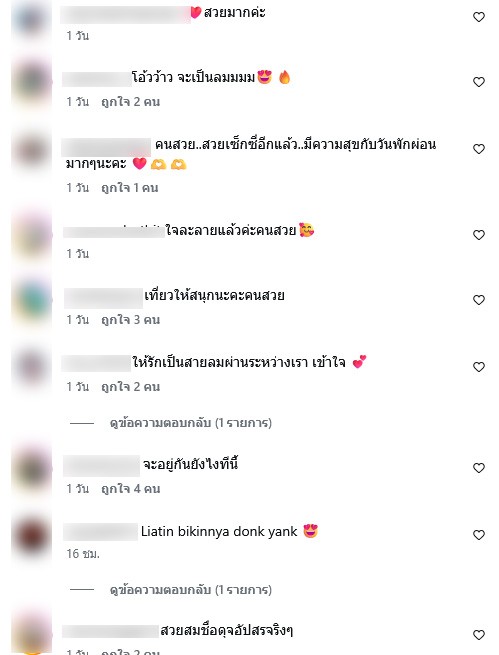Expand replies under the 'ให้รักเป็นสายลม' comment
The height and width of the screenshot is (655, 499).
(190, 423)
